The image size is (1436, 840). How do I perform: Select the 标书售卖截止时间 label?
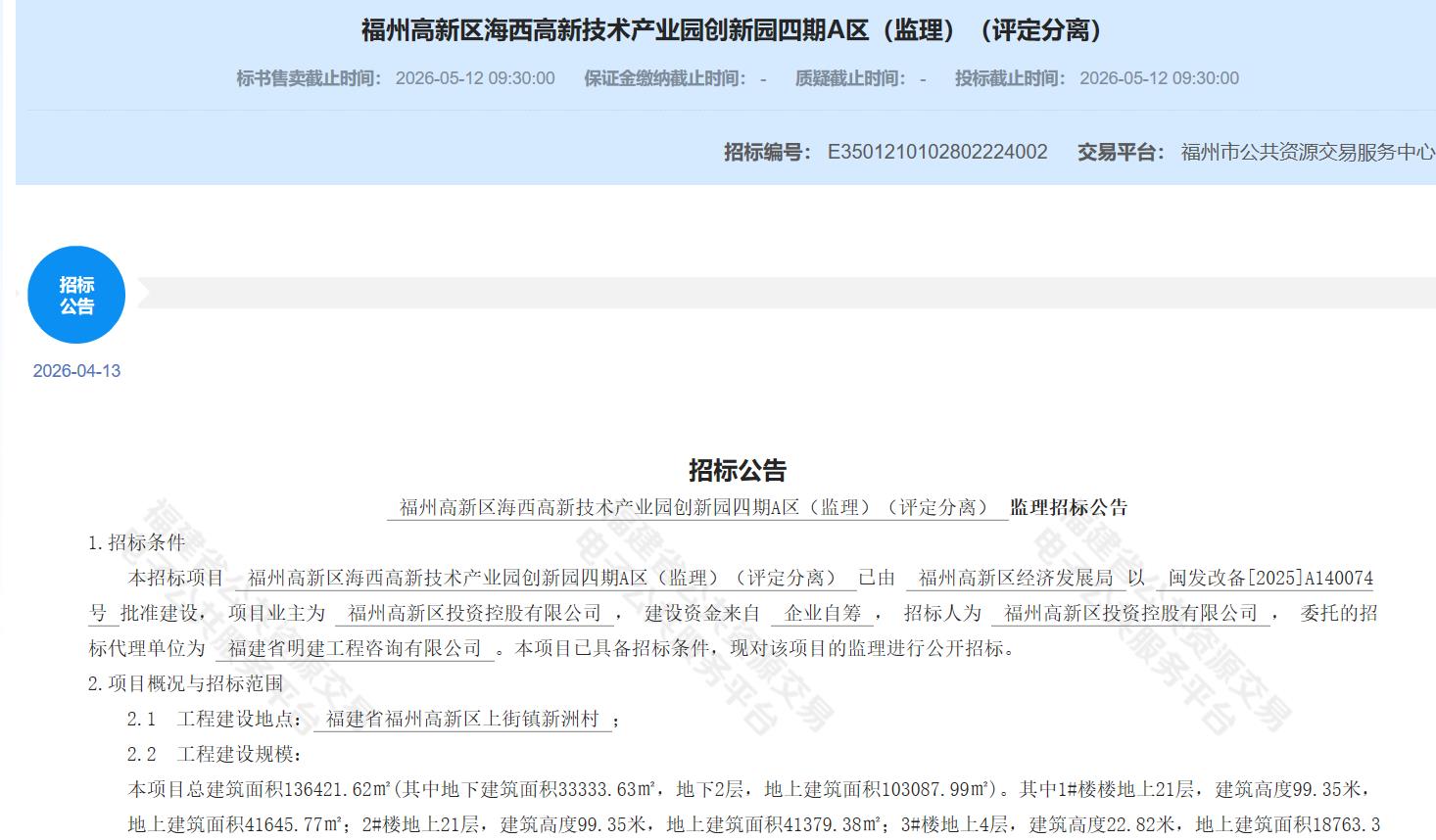click(309, 78)
